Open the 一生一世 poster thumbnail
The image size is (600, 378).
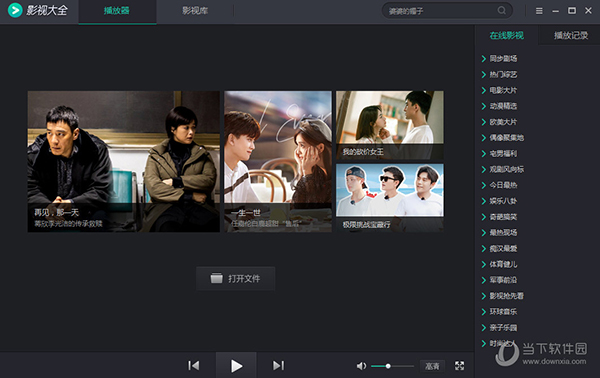(278, 161)
